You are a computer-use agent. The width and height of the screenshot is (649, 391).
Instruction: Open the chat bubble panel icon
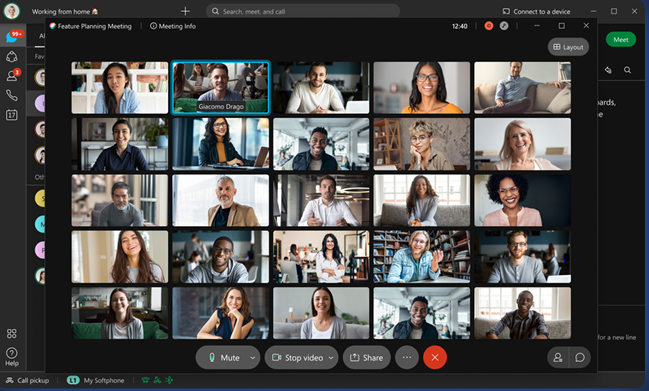click(580, 357)
